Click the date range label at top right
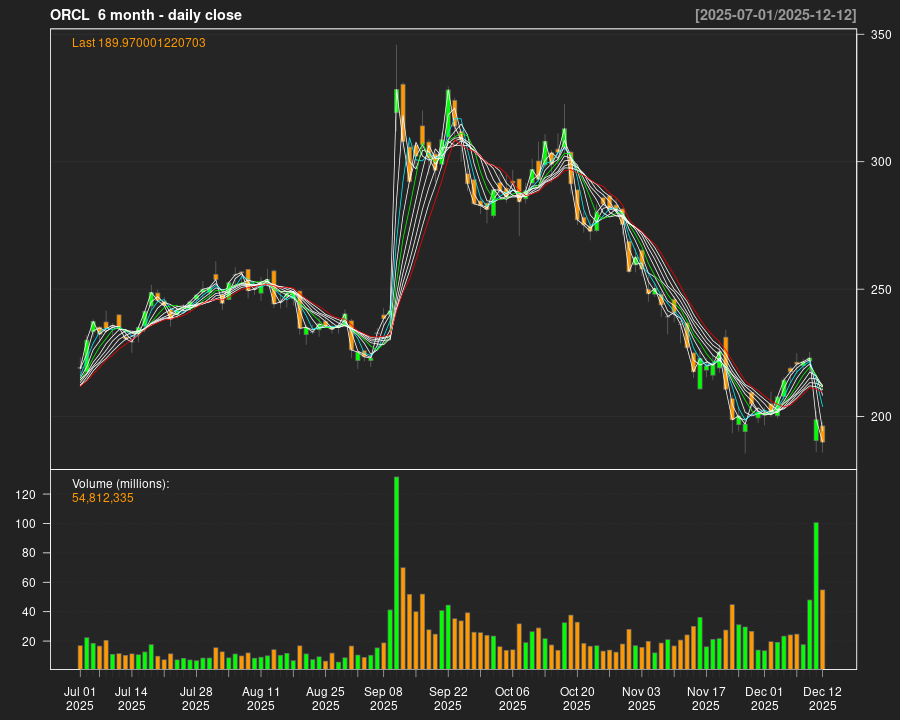The width and height of the screenshot is (900, 720). click(775, 15)
